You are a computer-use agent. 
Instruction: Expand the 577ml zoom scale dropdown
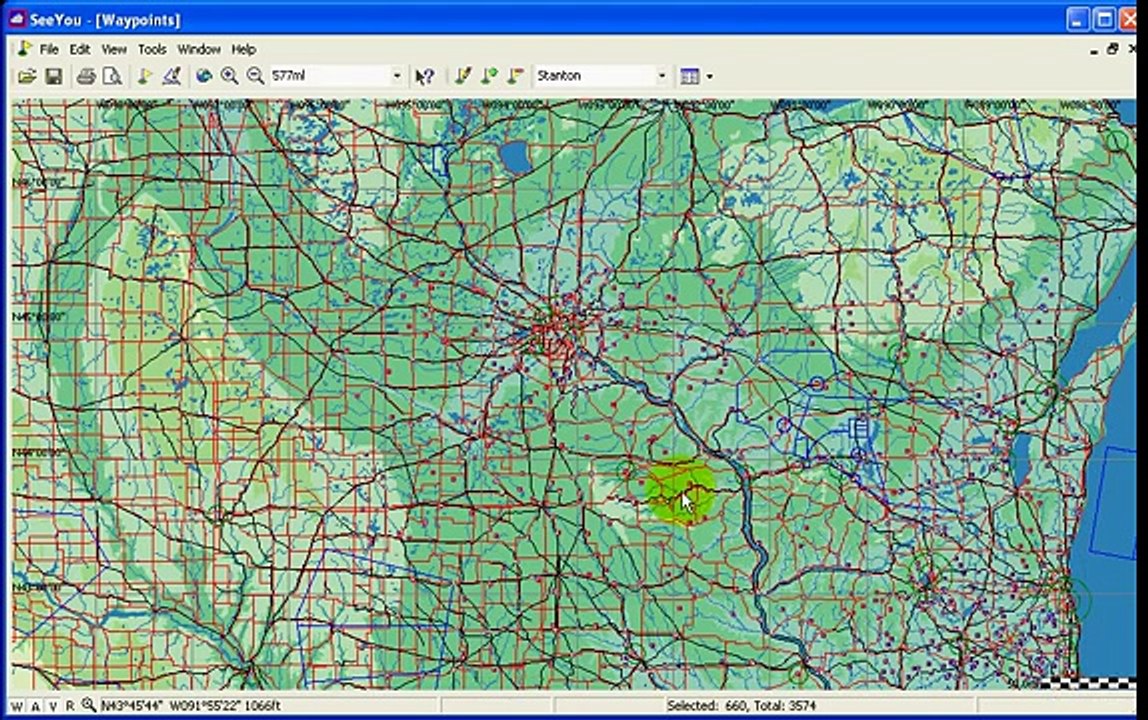[397, 75]
